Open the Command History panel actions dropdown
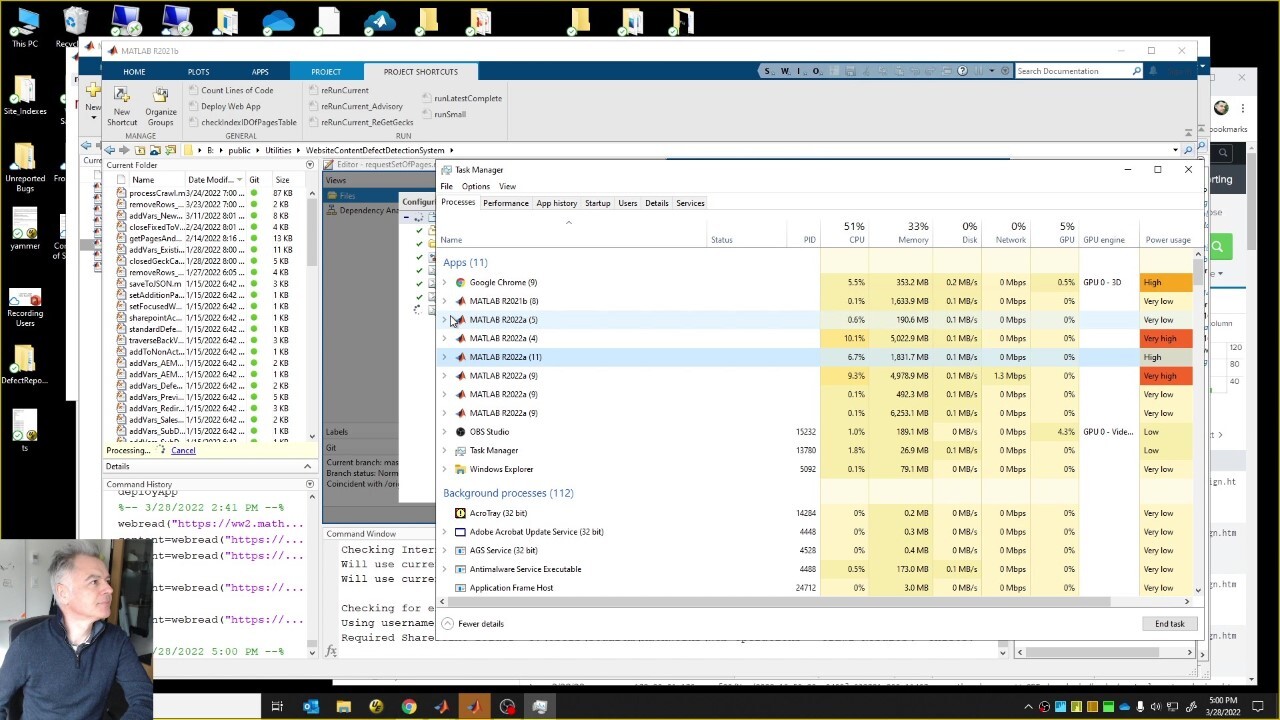The height and width of the screenshot is (720, 1280). [x=309, y=484]
